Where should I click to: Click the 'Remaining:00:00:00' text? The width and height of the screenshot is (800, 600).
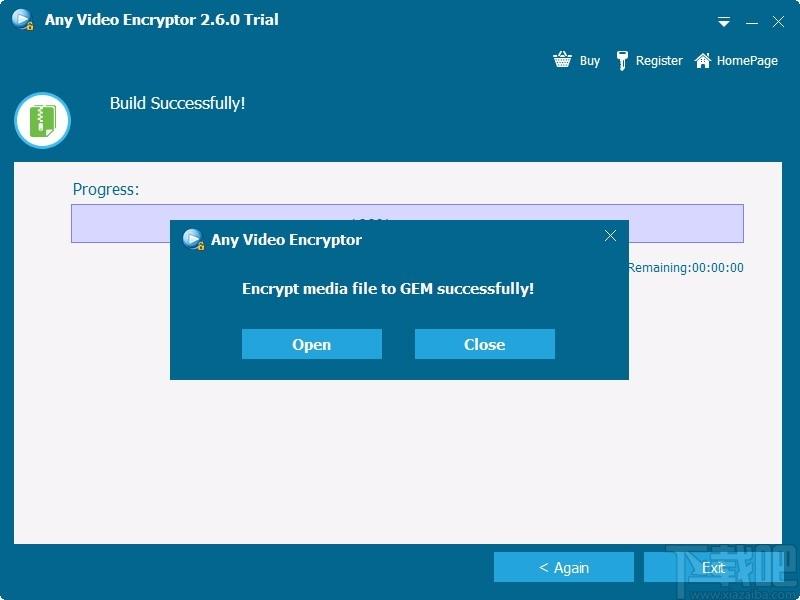686,267
